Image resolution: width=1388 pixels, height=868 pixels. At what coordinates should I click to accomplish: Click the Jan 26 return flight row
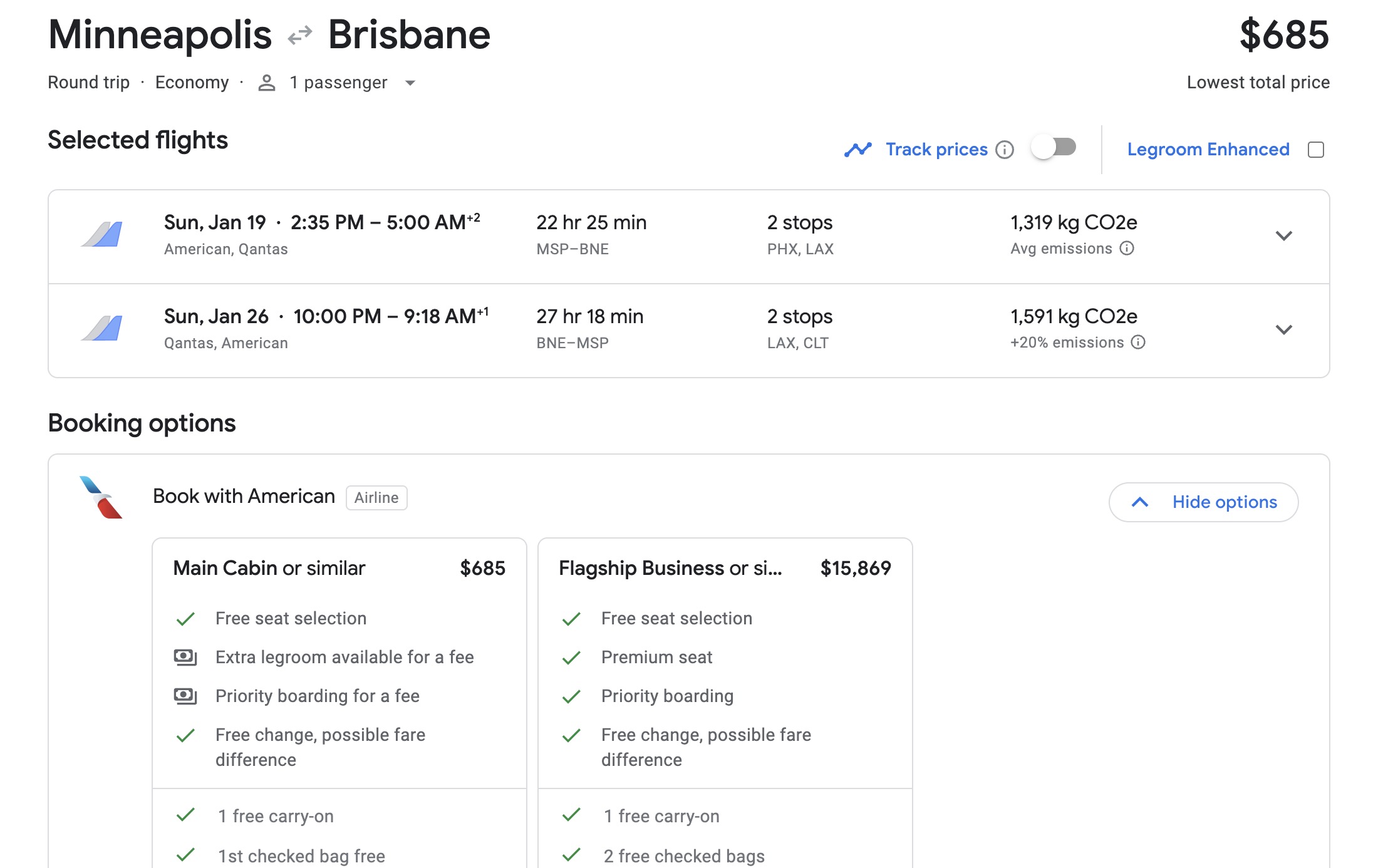click(x=626, y=330)
